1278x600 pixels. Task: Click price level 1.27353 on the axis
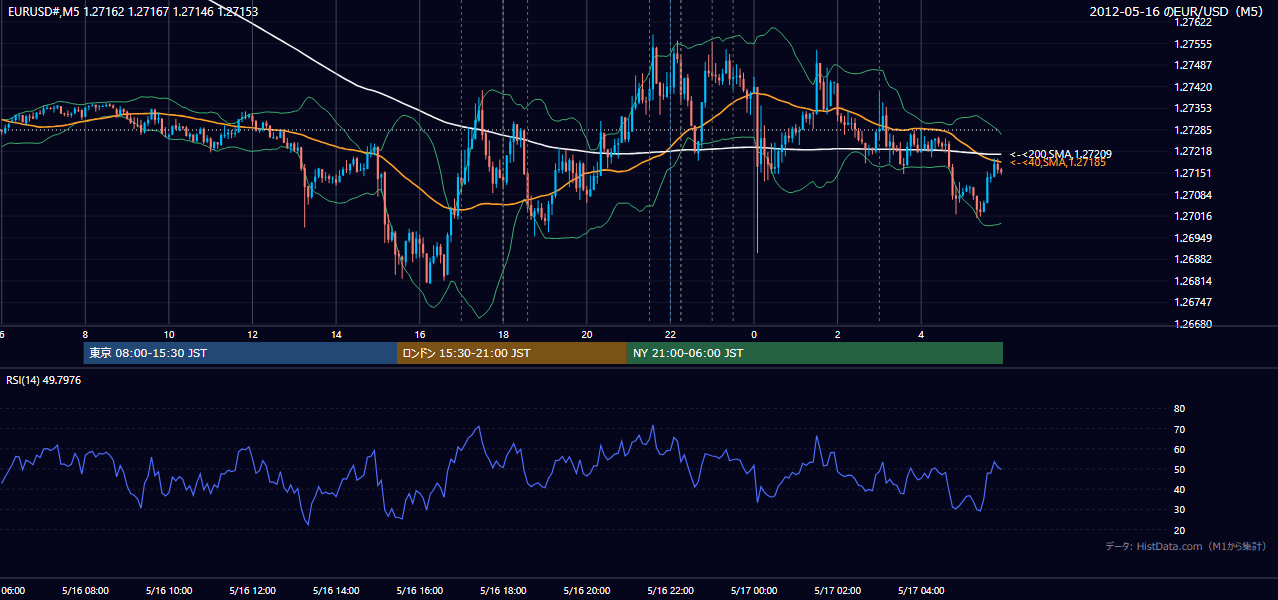coord(1192,108)
